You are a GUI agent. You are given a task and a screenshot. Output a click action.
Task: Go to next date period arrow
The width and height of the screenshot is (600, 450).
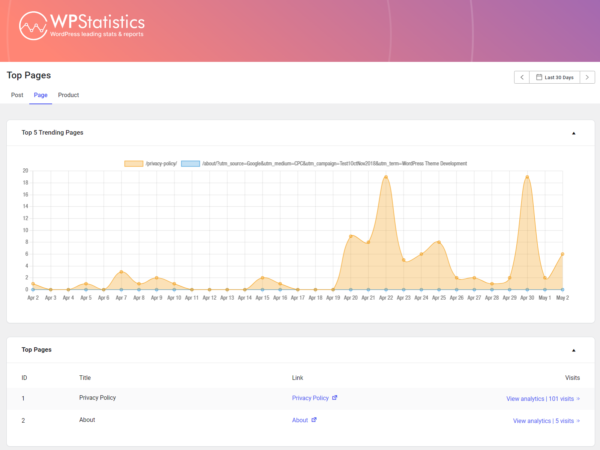click(x=587, y=77)
